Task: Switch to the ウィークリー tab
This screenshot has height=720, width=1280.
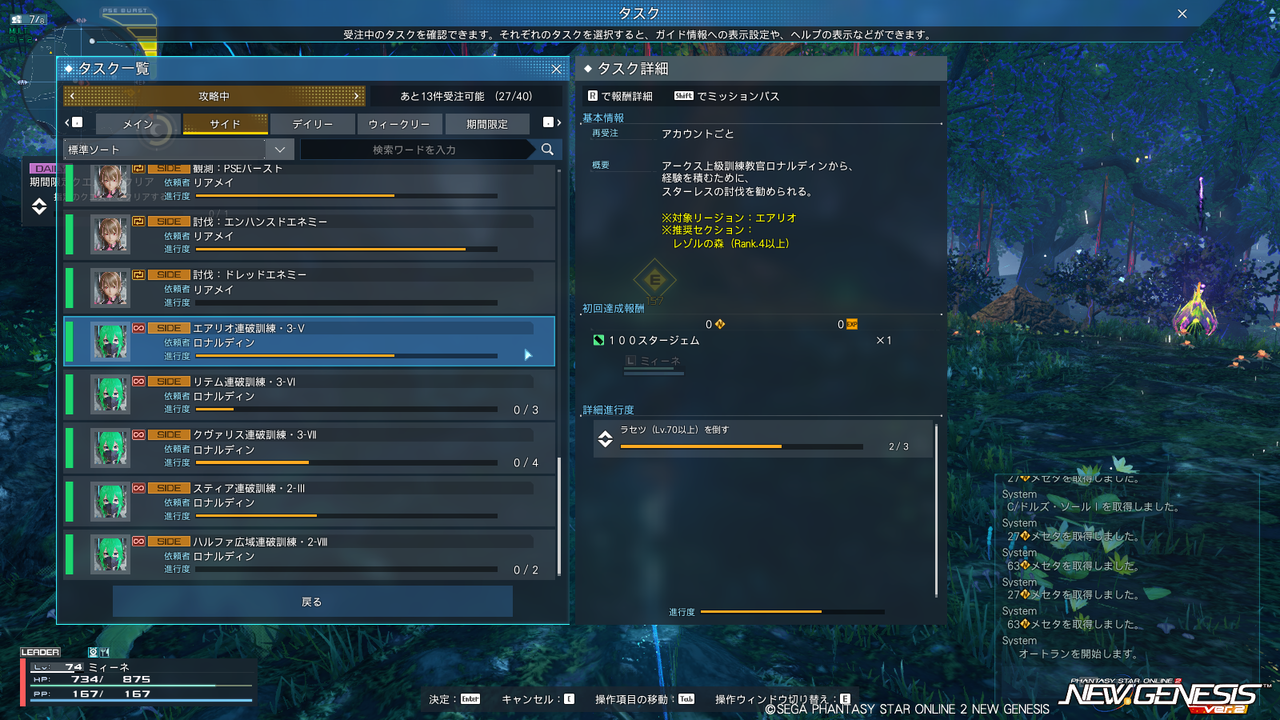Action: [399, 124]
